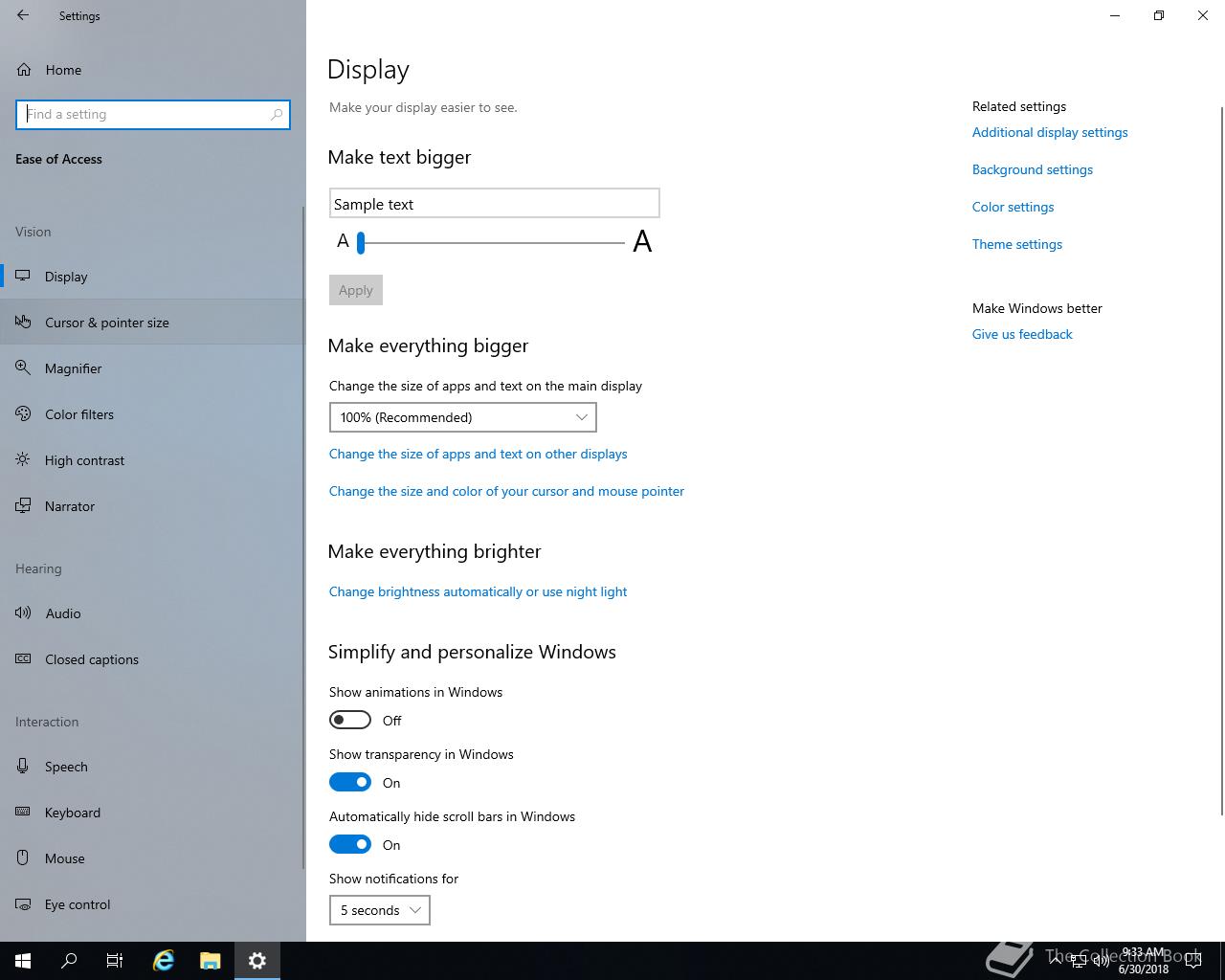Open Eye control settings page

pos(153,904)
